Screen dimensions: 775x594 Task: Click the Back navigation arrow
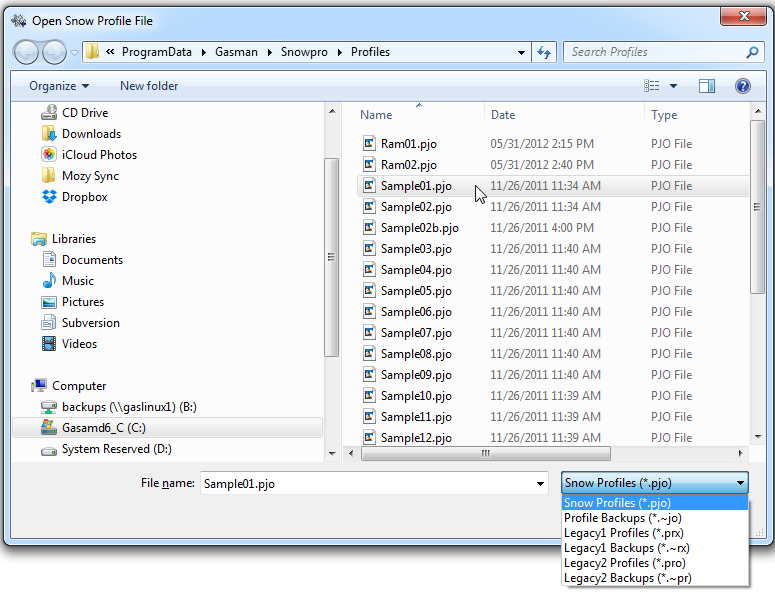point(27,52)
